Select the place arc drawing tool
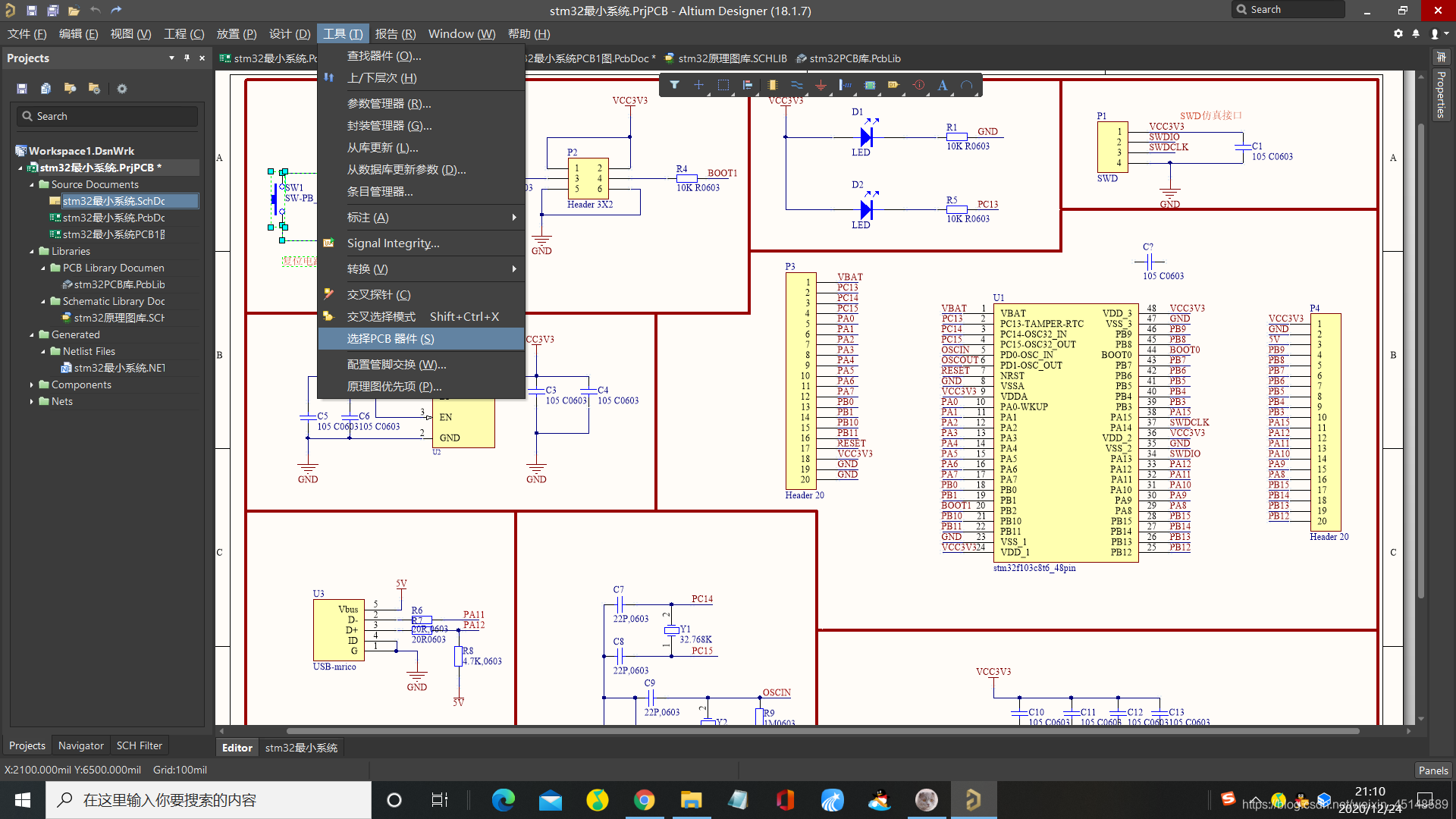Viewport: 1456px width, 819px height. (967, 86)
